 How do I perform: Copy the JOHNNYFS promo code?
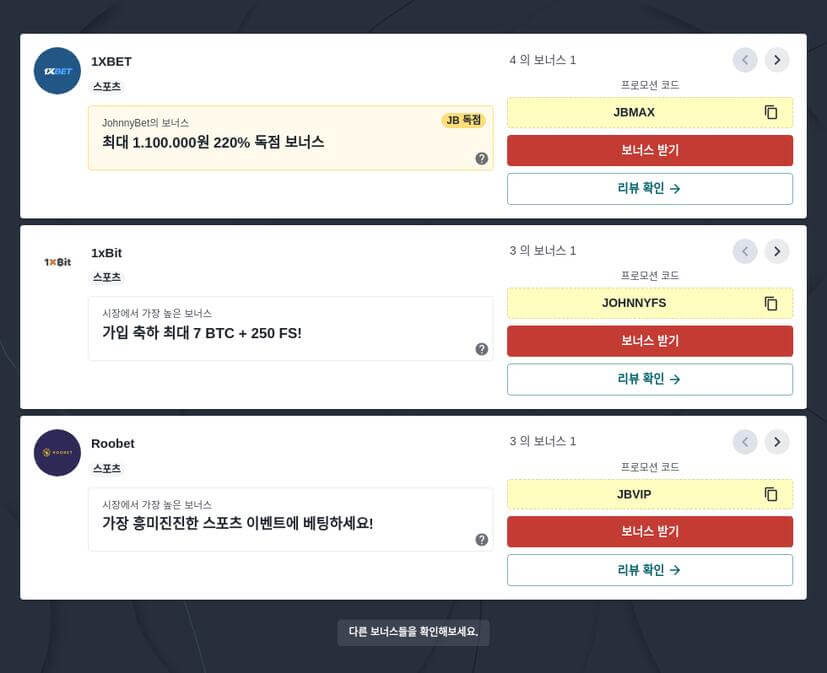(771, 303)
